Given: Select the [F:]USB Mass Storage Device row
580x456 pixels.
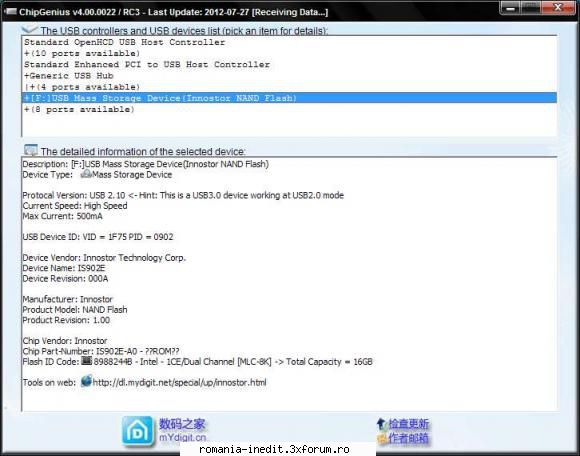Looking at the screenshot, I should click(289, 98).
